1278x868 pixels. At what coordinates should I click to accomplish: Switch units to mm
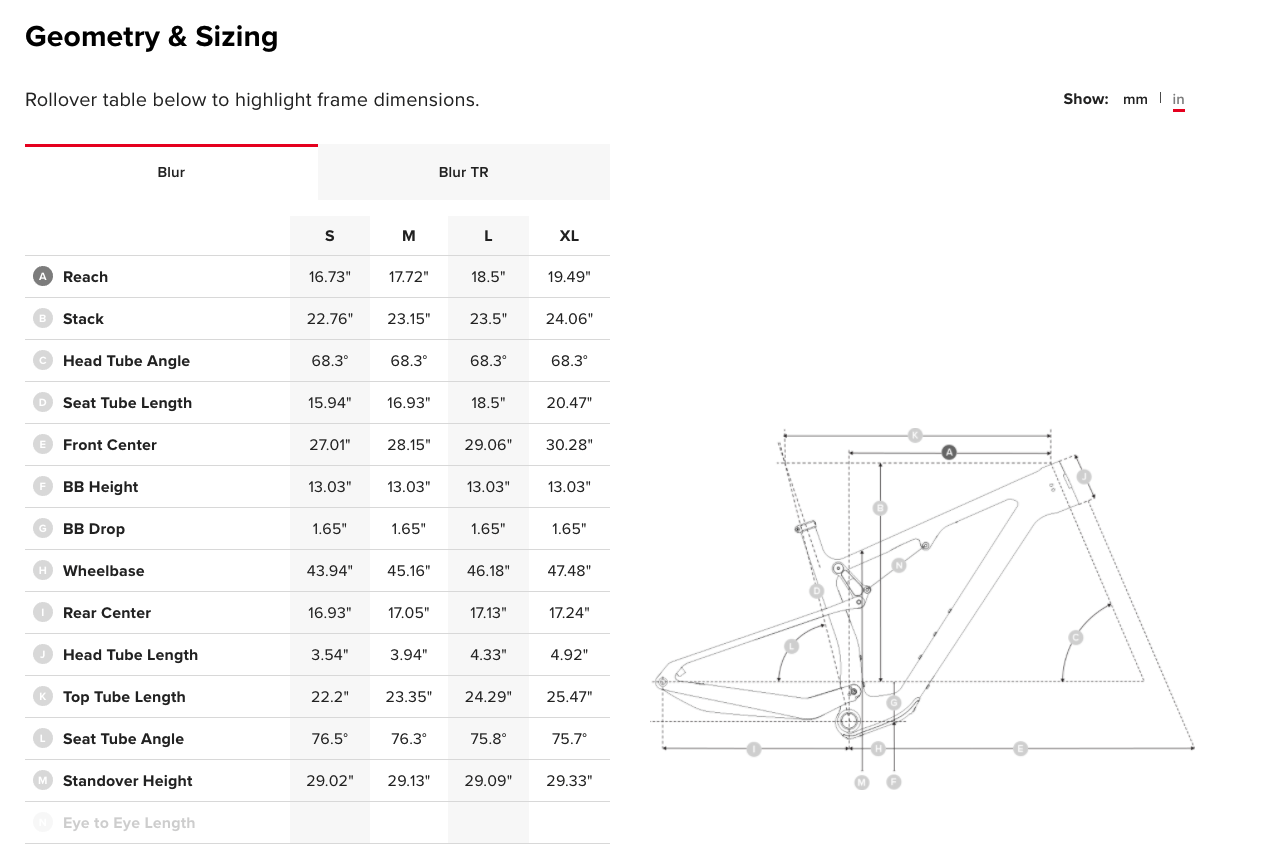[x=1135, y=99]
